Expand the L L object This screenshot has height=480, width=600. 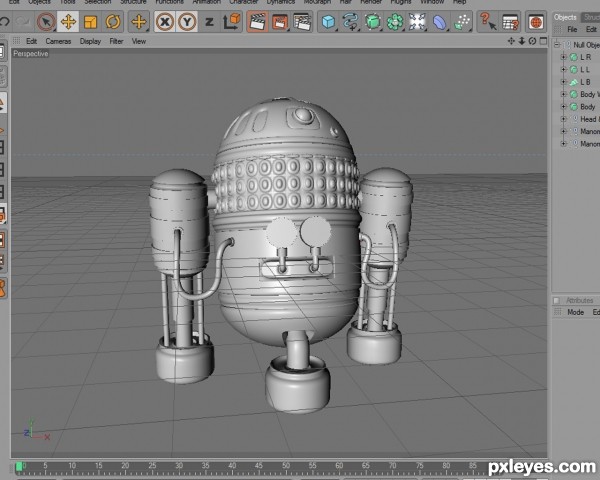click(x=563, y=69)
